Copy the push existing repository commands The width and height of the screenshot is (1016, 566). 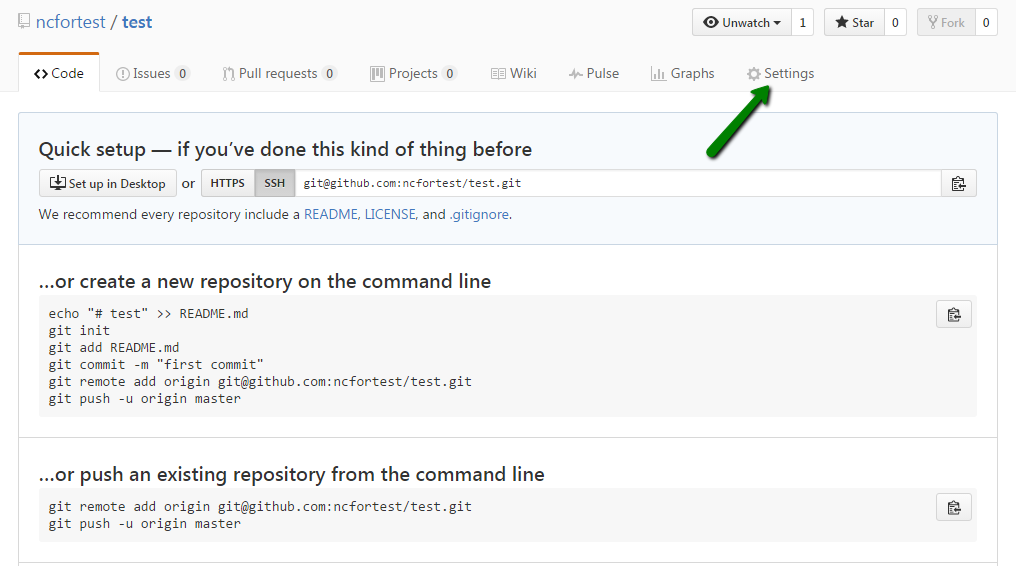(954, 508)
